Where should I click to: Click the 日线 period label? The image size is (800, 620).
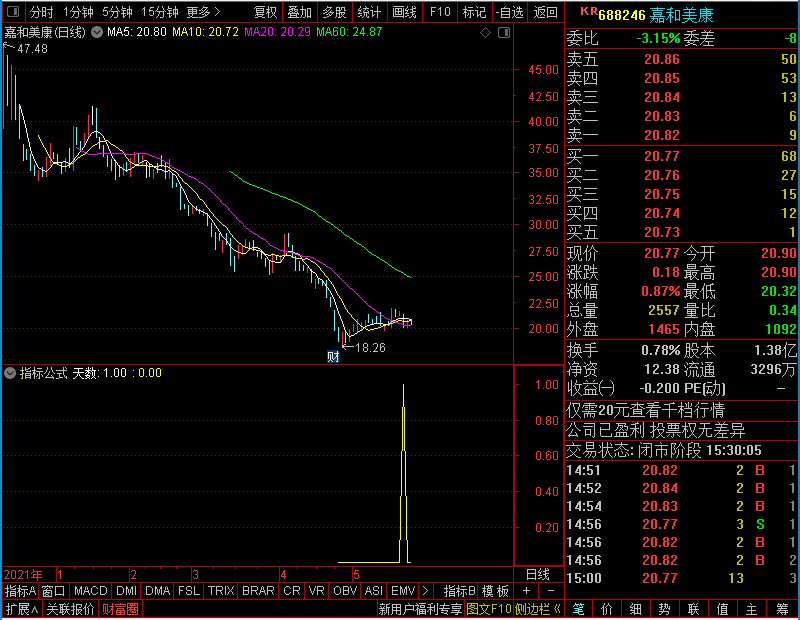point(538,575)
